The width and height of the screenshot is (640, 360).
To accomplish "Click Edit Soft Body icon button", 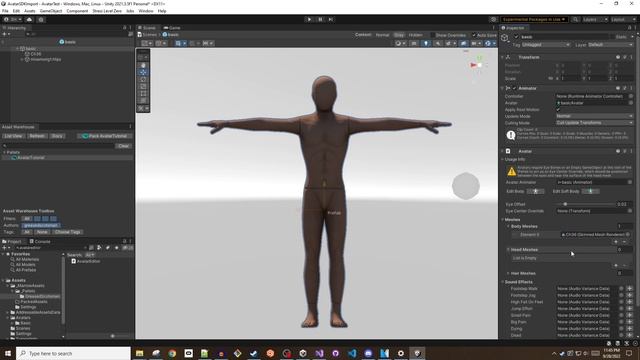I will [591, 191].
